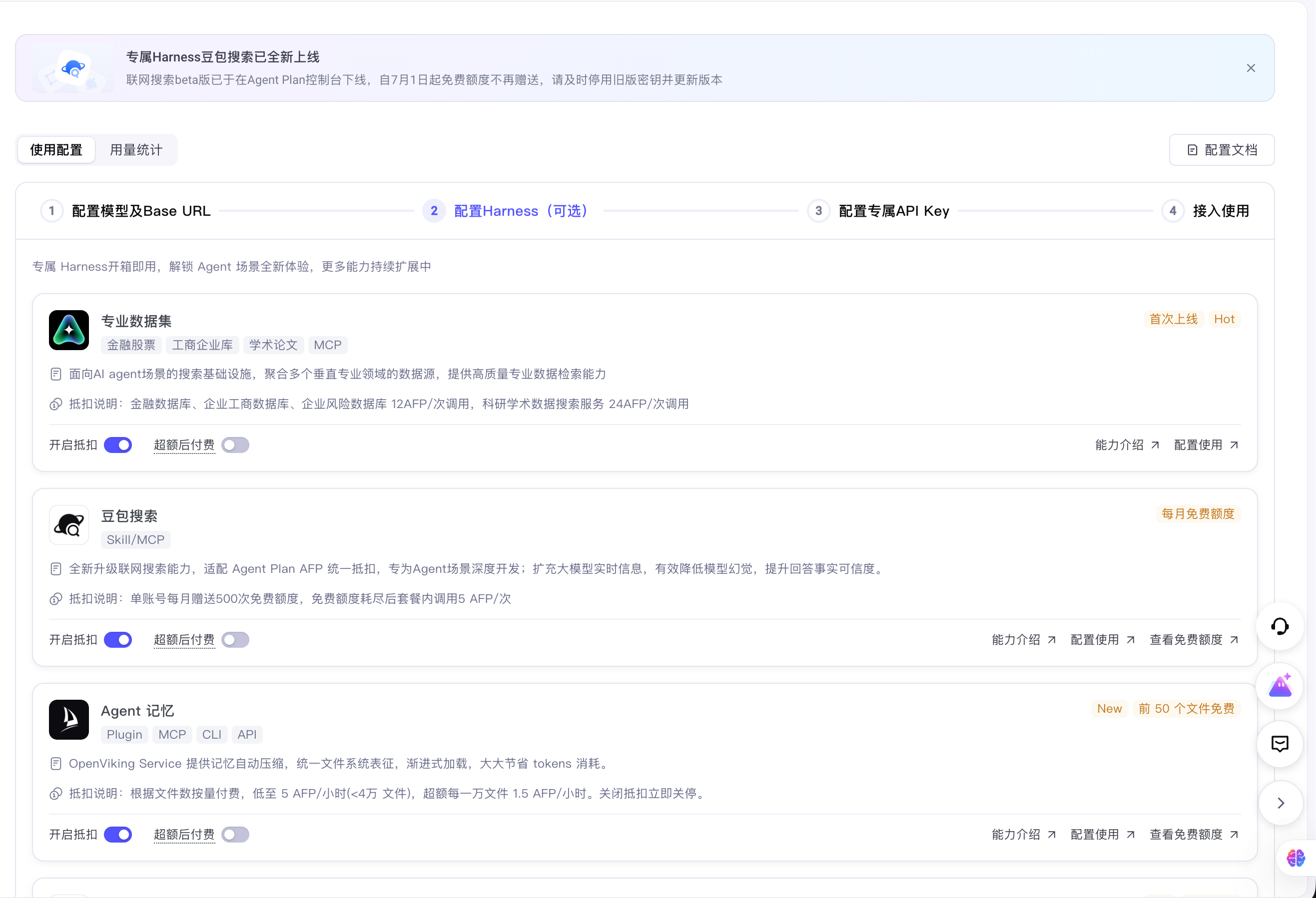Open 配置使用 link for 豆包搜索

click(x=1103, y=640)
